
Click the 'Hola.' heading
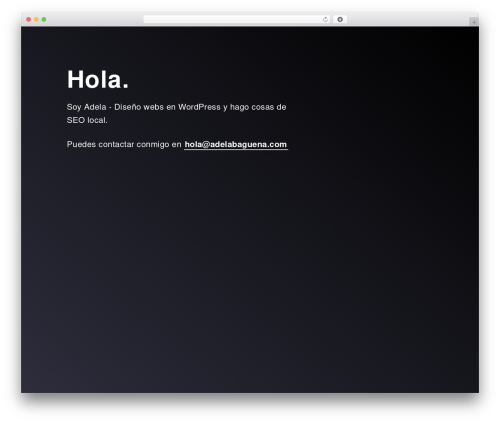pyautogui.click(x=98, y=79)
